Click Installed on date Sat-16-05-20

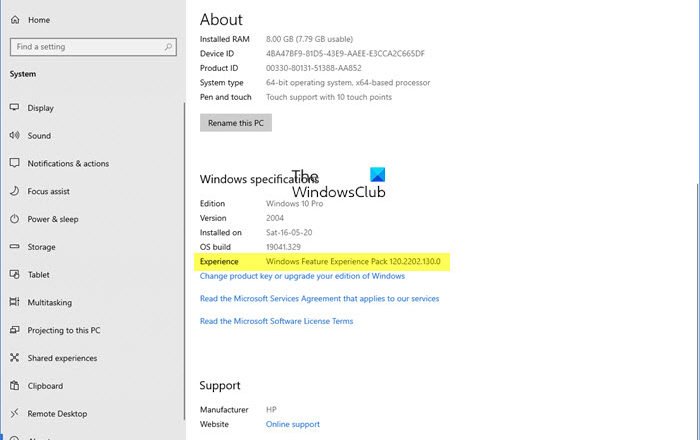coord(289,232)
